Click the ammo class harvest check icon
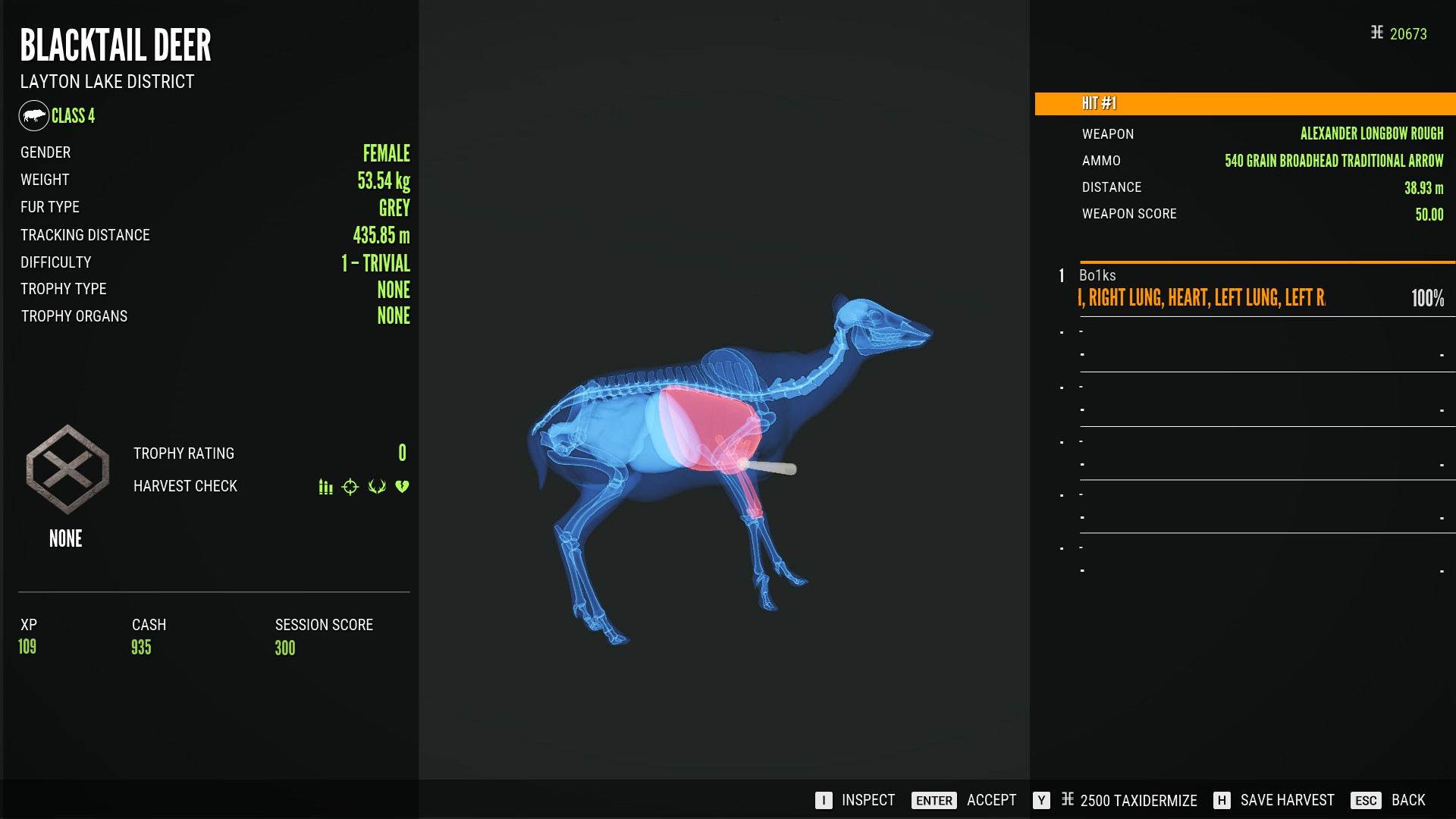The height and width of the screenshot is (819, 1456). [x=325, y=487]
